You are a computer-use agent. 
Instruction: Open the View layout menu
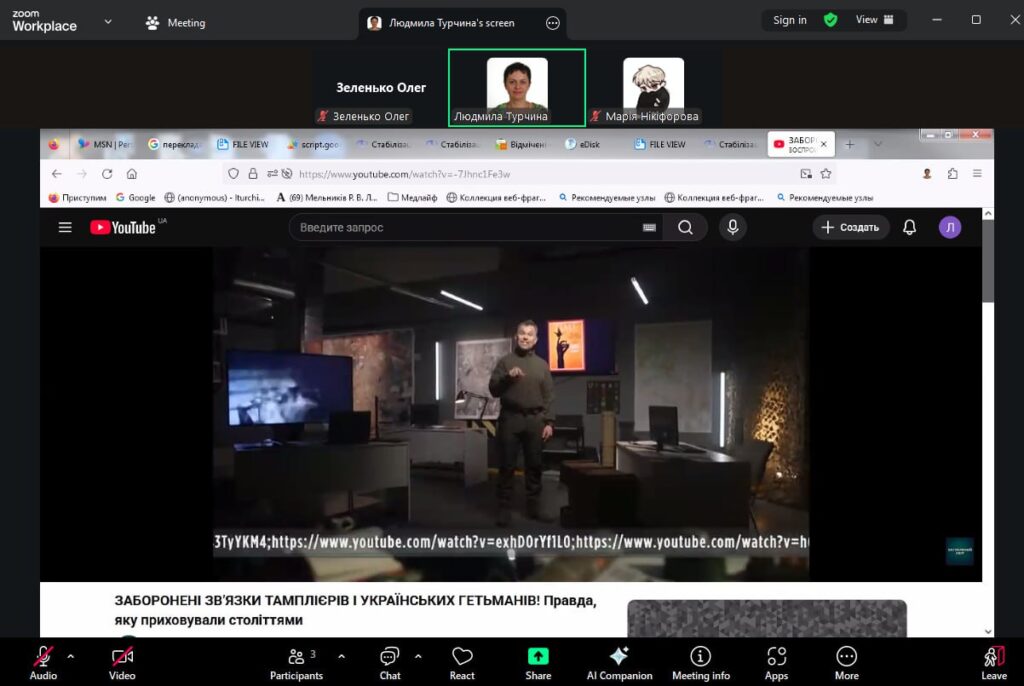pyautogui.click(x=874, y=20)
